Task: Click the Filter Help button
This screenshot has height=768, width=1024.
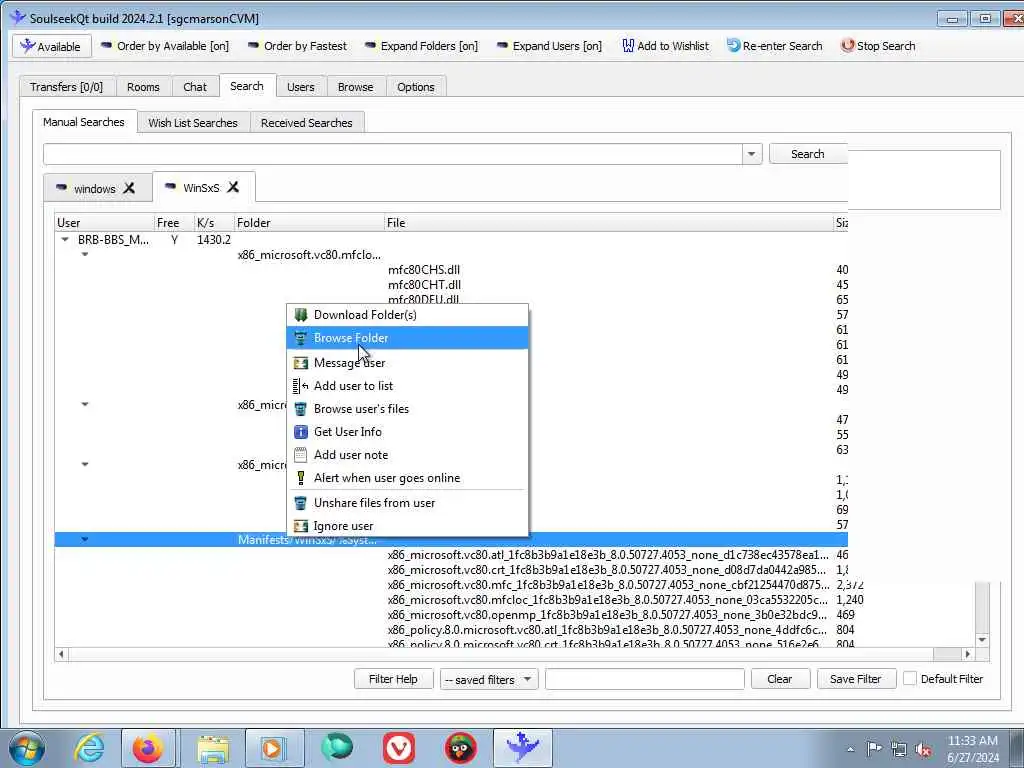Action: tap(393, 679)
